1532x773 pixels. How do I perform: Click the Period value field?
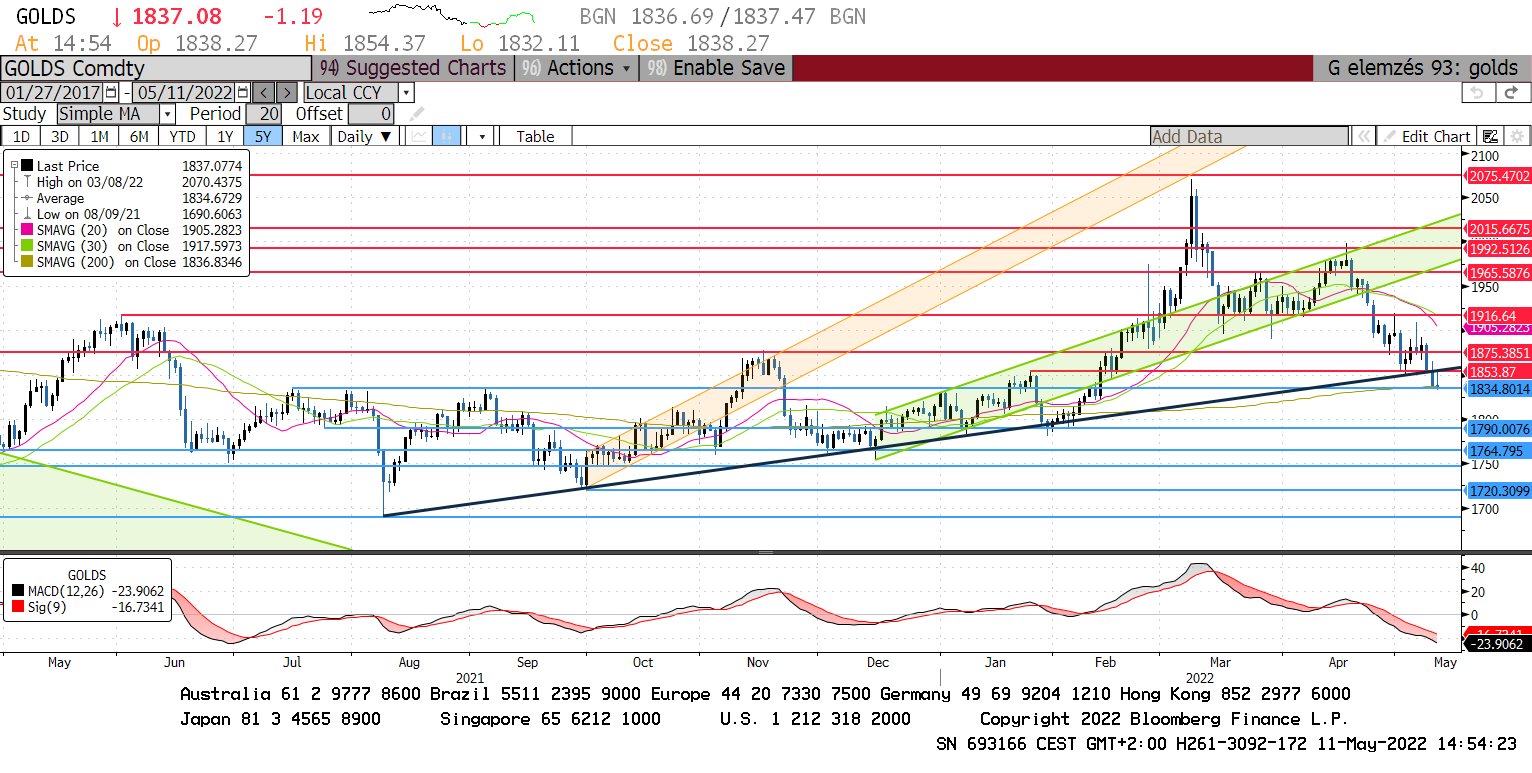[263, 114]
